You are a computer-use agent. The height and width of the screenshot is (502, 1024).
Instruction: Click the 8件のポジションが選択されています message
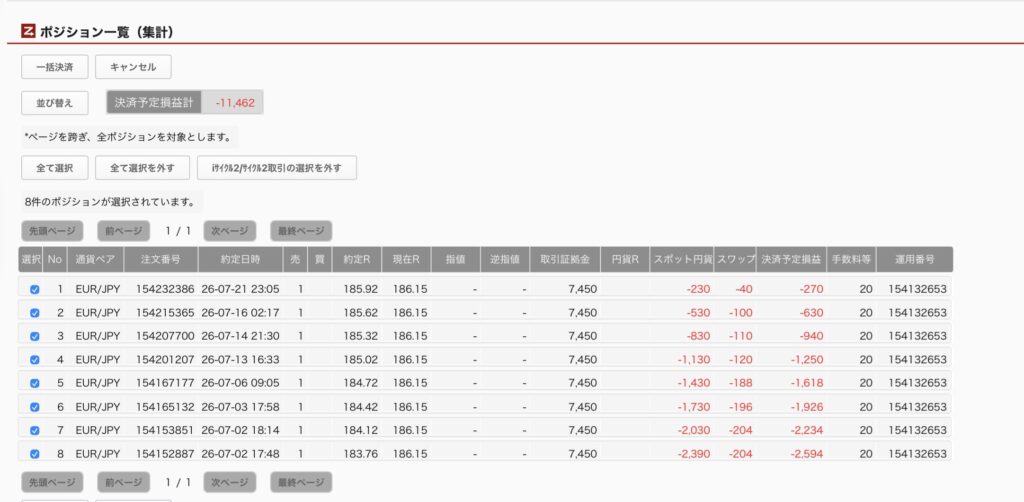tap(110, 202)
